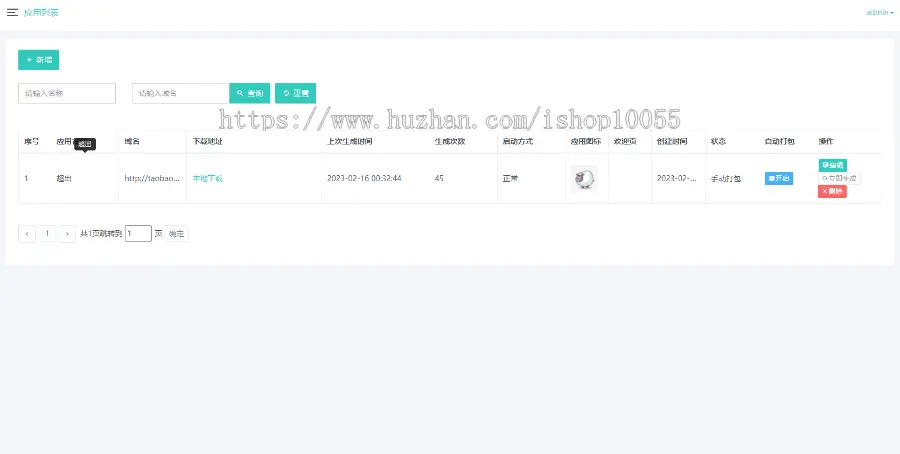Toggle the hamburger menu icon
The height and width of the screenshot is (454, 900).
12,13
